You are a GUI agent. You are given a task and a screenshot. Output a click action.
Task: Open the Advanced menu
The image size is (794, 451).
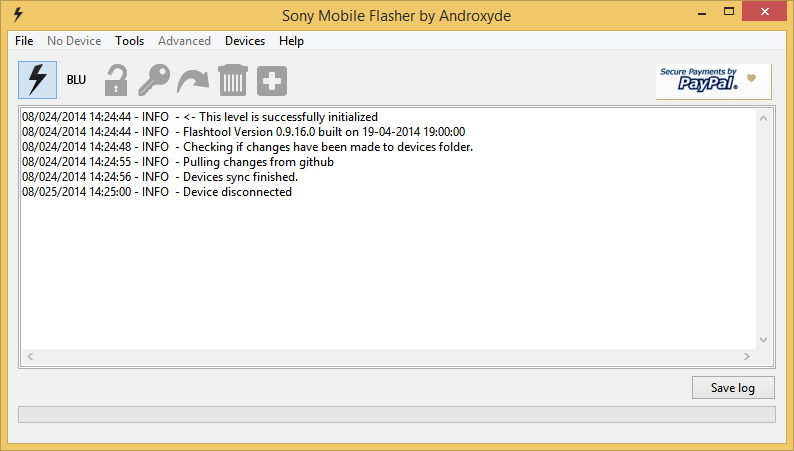184,41
